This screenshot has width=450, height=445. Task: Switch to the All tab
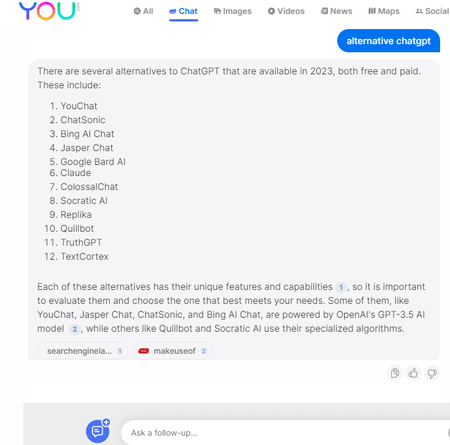[x=143, y=11]
